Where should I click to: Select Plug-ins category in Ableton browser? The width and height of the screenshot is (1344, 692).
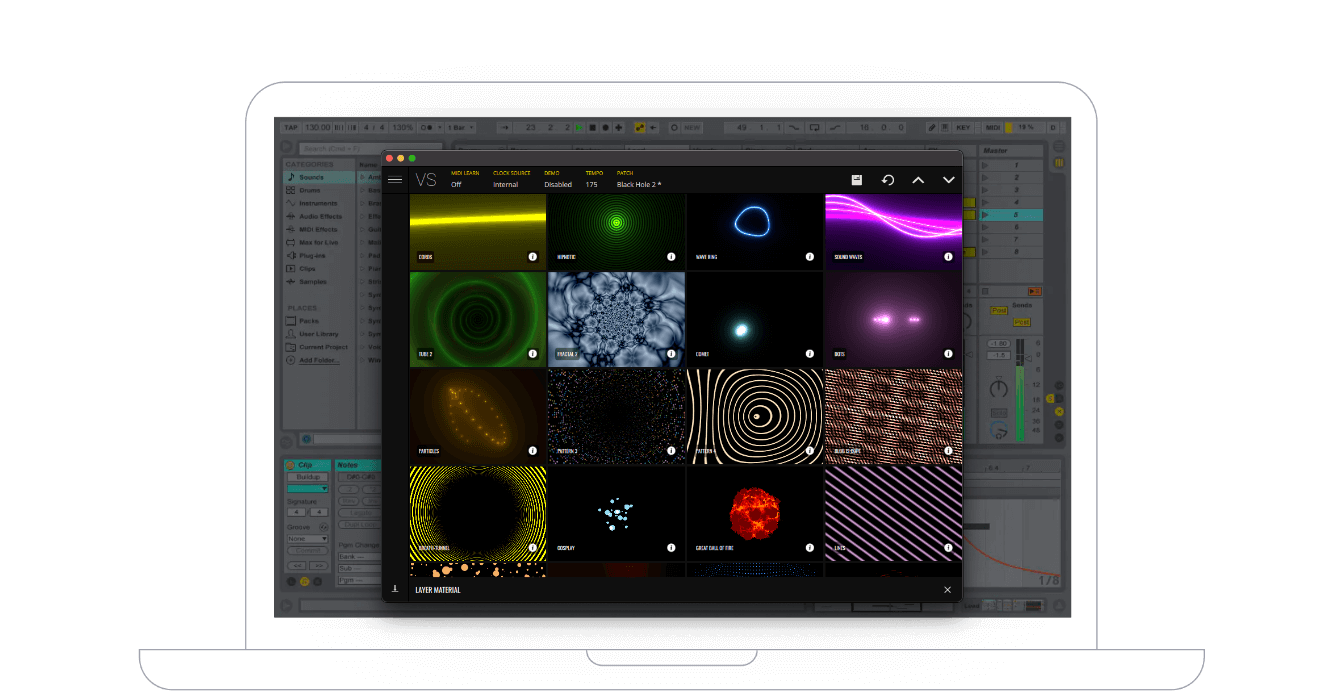click(x=318, y=255)
